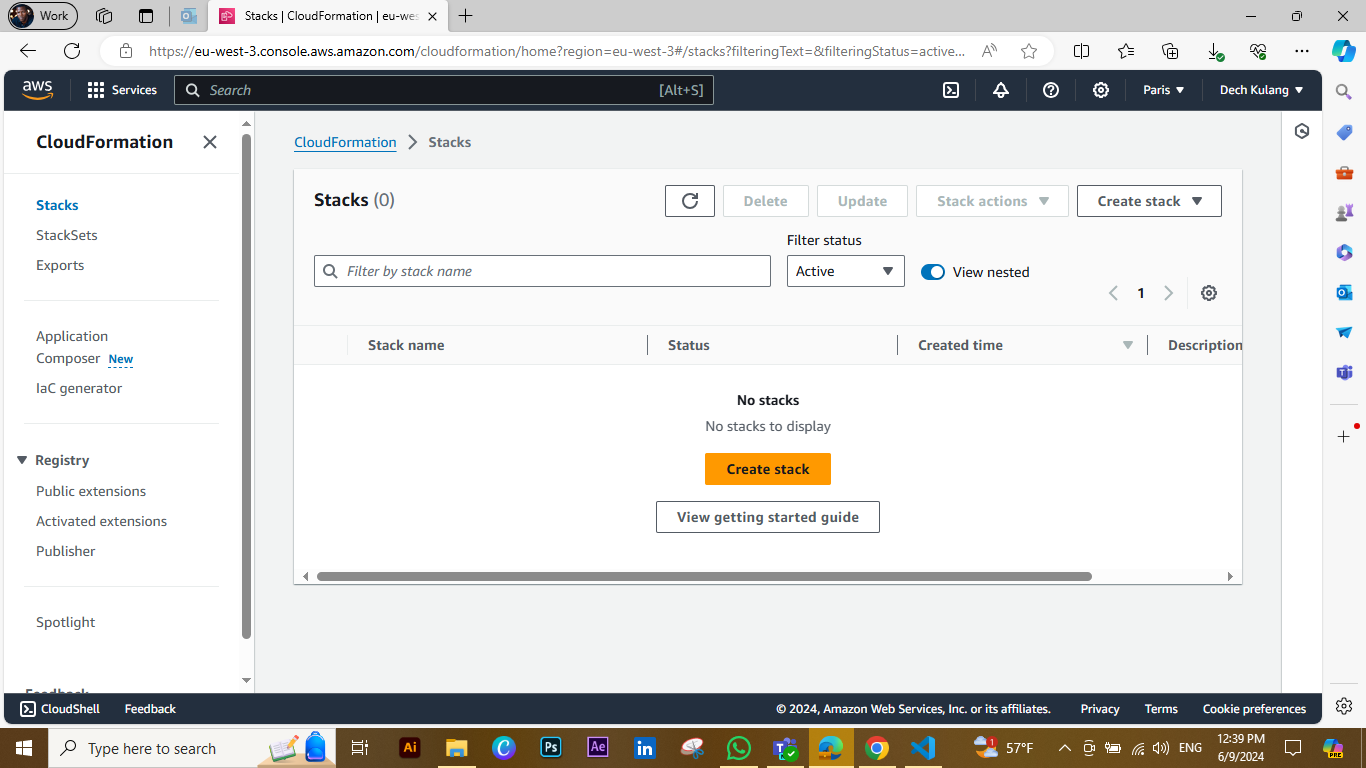Open Exports navigation item
Image resolution: width=1366 pixels, height=768 pixels.
(60, 265)
